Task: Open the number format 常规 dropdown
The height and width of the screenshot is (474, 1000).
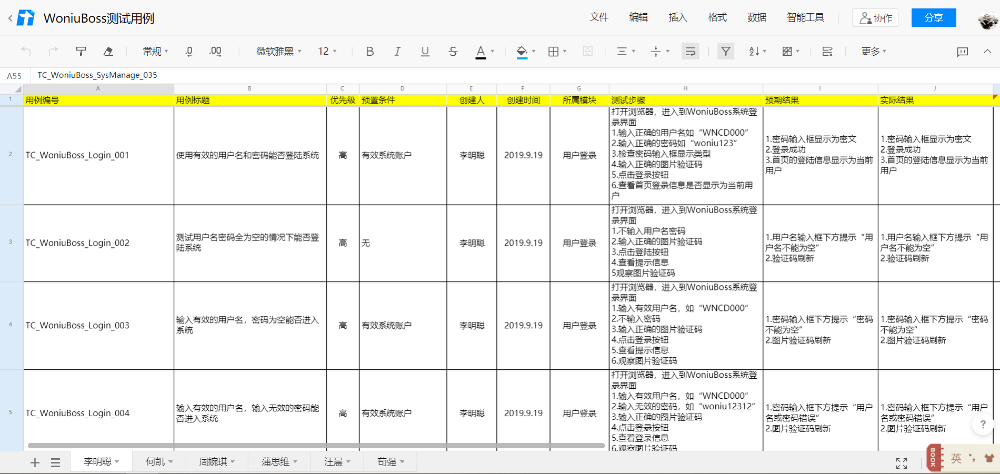Action: 156,52
